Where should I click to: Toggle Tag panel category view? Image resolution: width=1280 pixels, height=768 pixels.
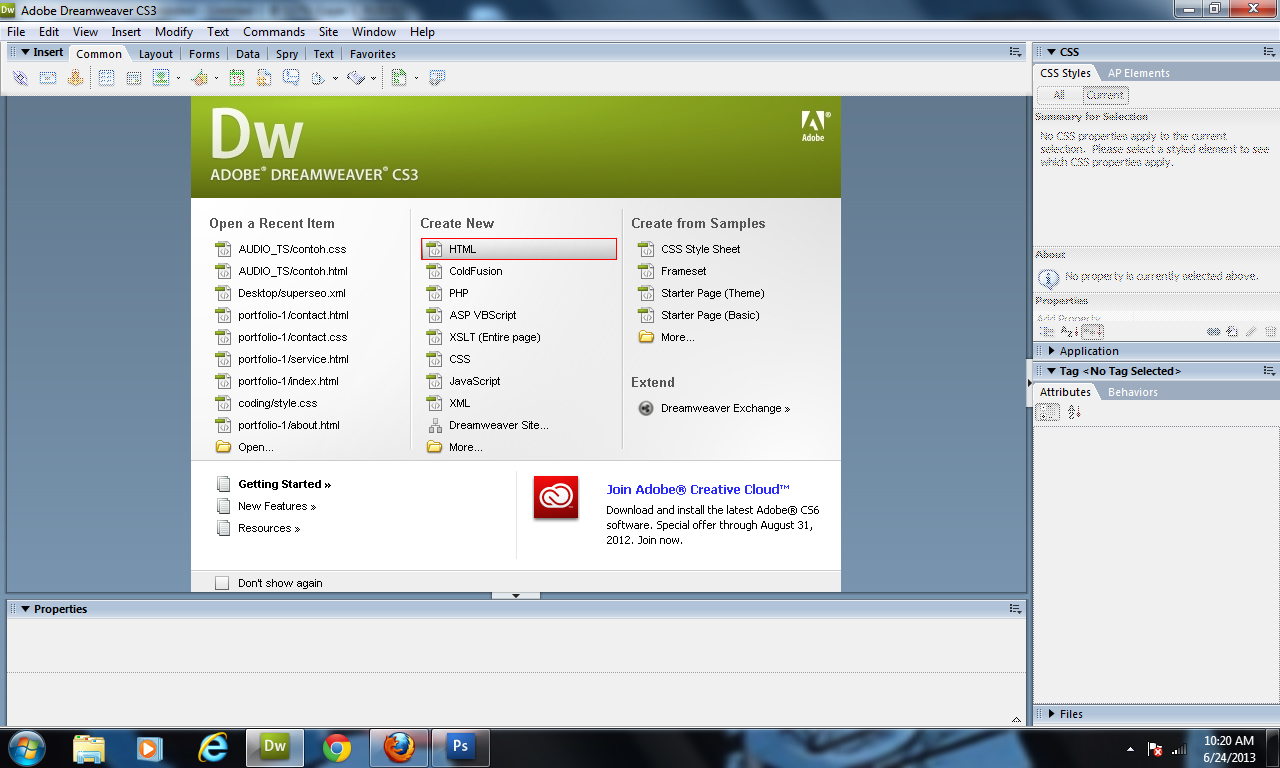tap(1048, 412)
